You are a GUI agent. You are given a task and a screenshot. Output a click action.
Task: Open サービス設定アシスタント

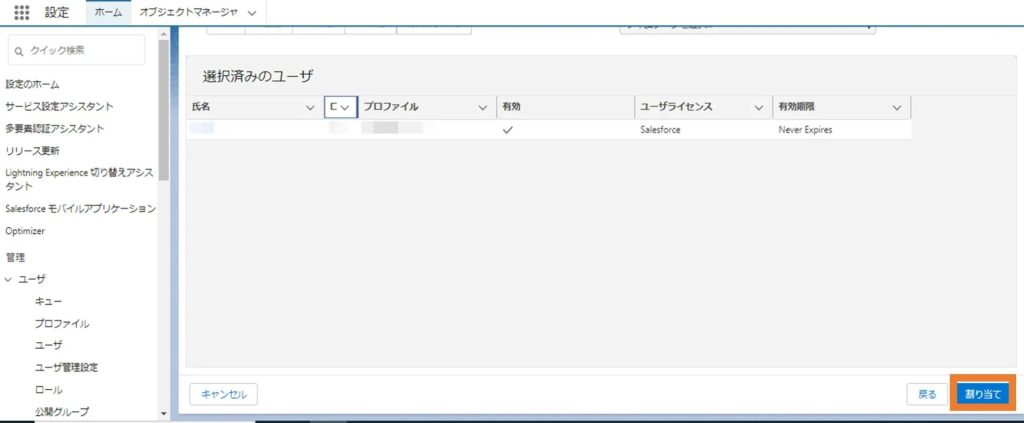pos(59,106)
